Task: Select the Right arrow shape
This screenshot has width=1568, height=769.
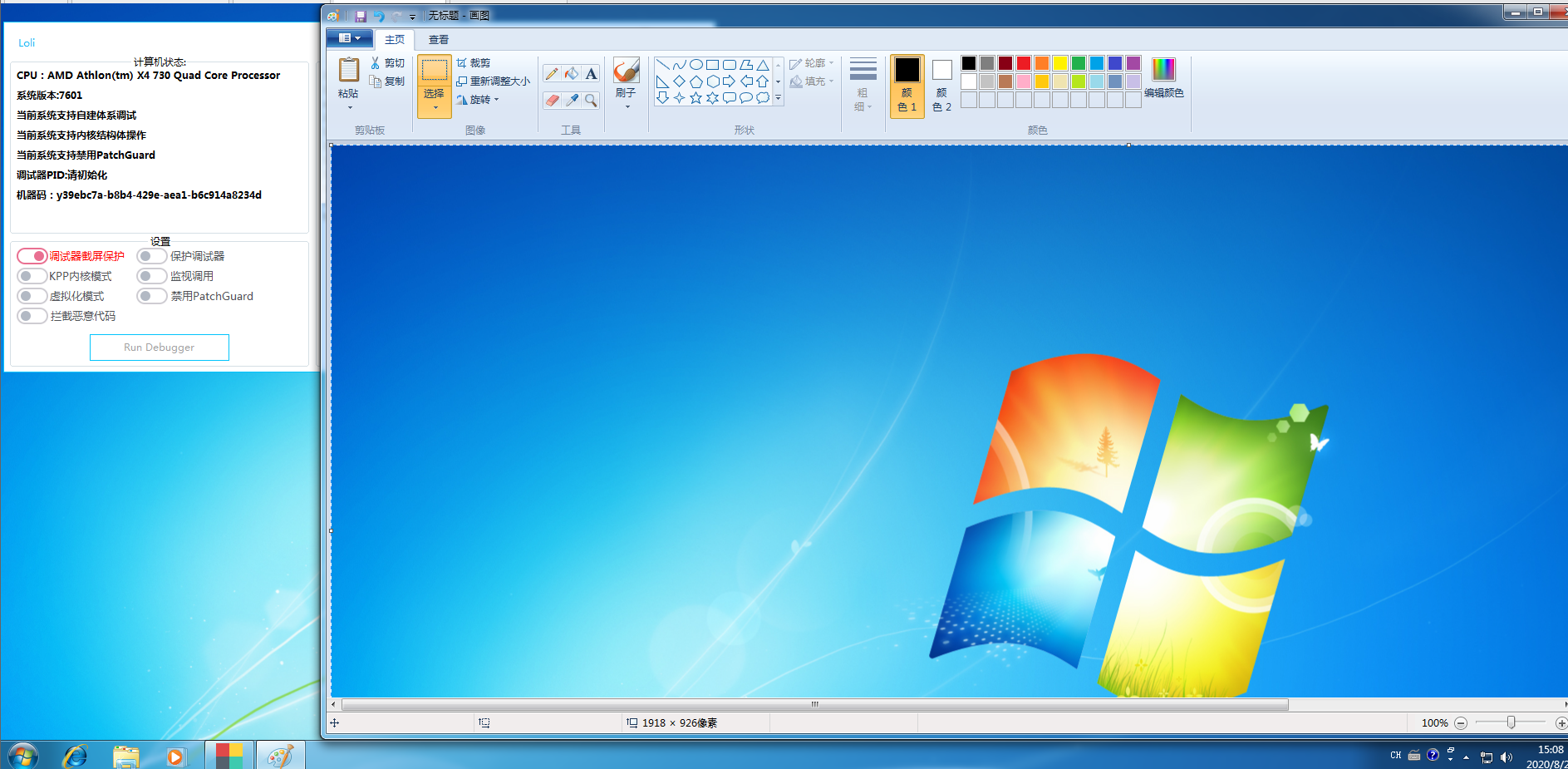Action: coord(729,81)
